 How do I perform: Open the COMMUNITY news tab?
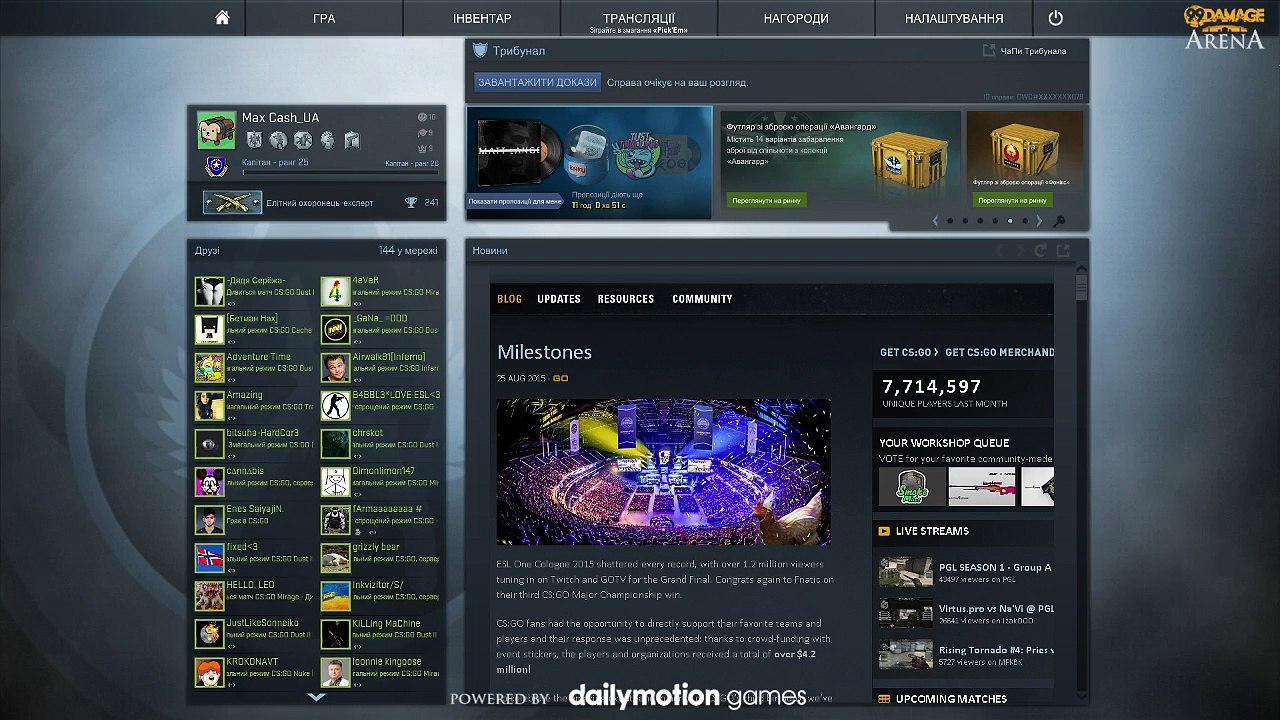click(702, 299)
